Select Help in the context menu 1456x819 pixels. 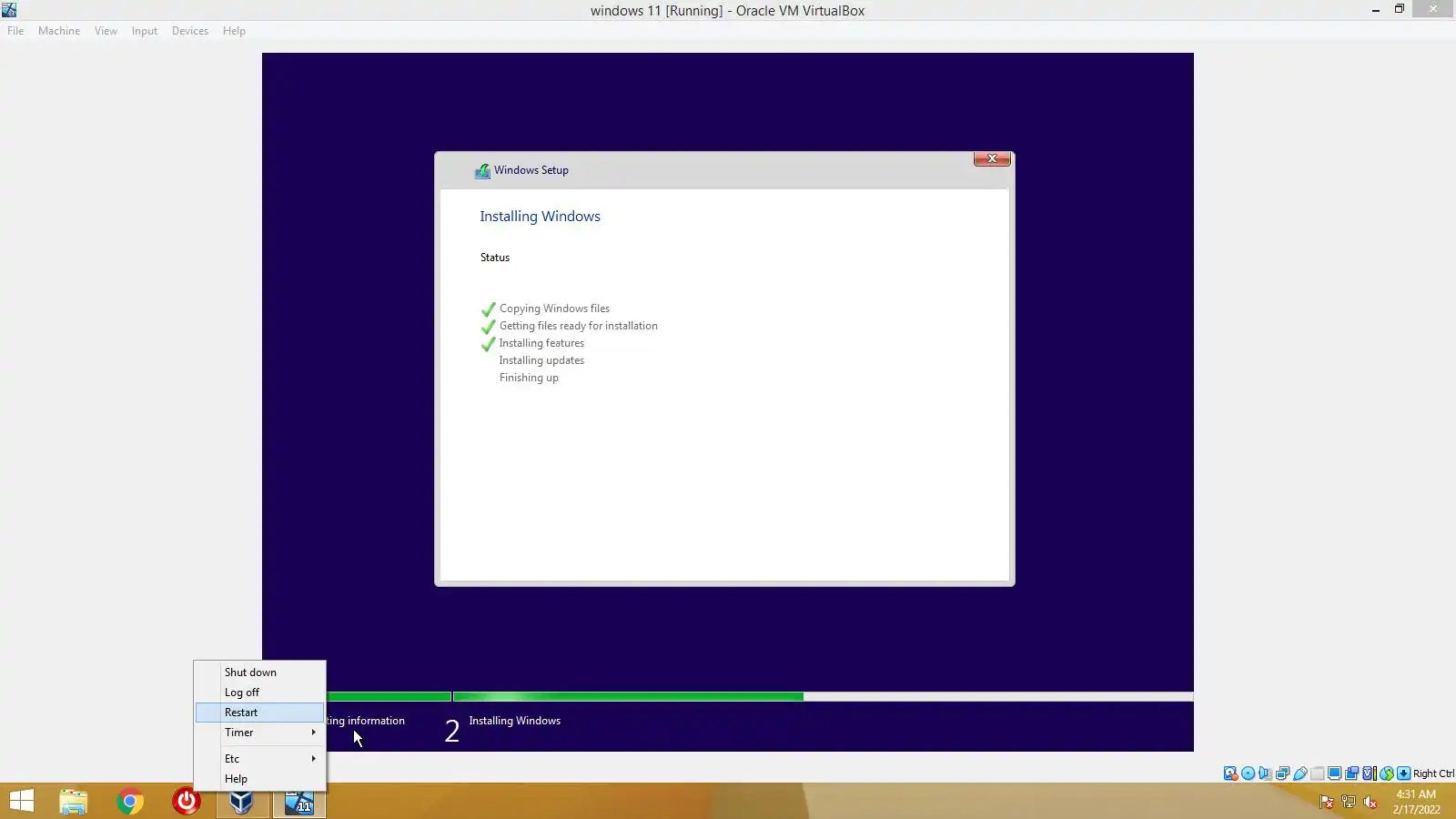tap(259, 779)
